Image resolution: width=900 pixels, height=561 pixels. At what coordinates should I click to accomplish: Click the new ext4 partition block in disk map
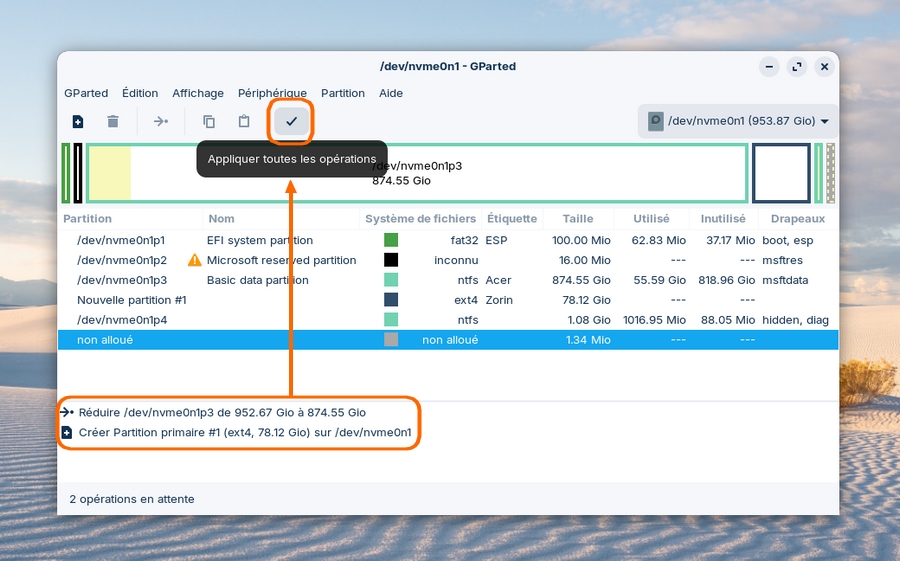(780, 173)
